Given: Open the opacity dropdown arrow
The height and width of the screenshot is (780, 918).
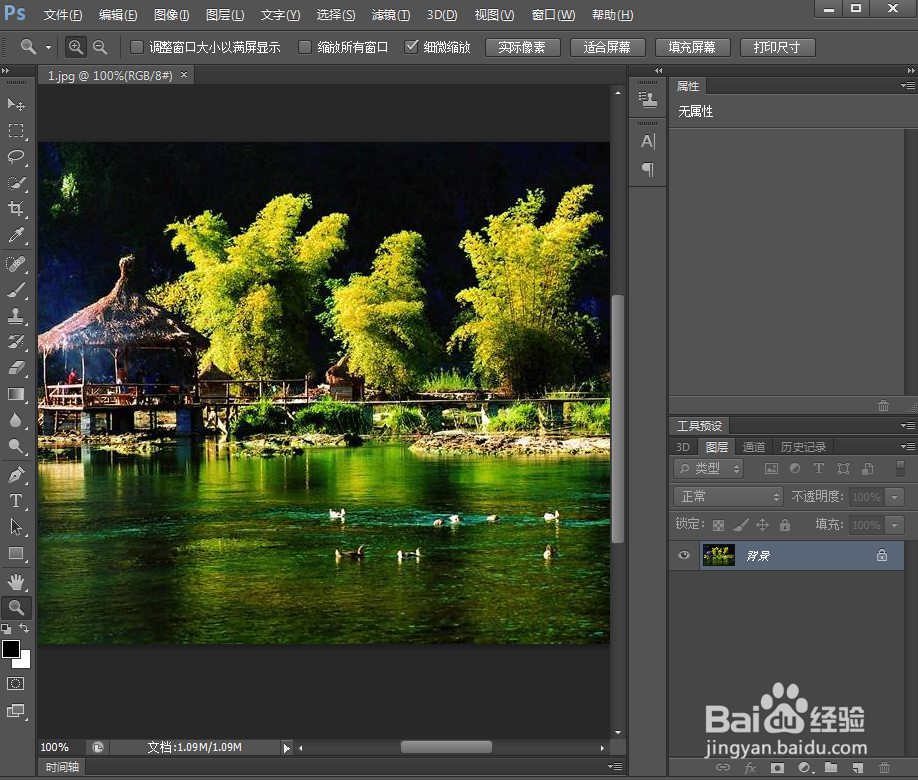Looking at the screenshot, I should pyautogui.click(x=895, y=497).
